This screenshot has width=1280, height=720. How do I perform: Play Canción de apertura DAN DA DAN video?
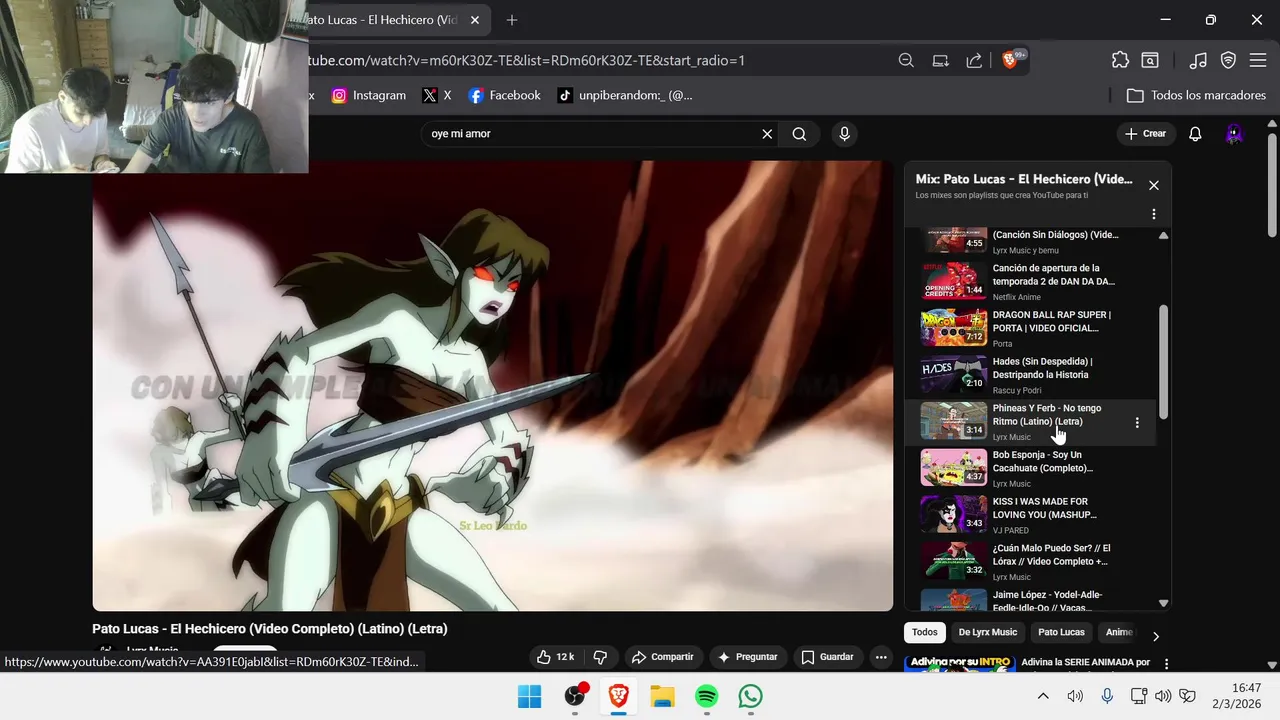(x=1030, y=281)
